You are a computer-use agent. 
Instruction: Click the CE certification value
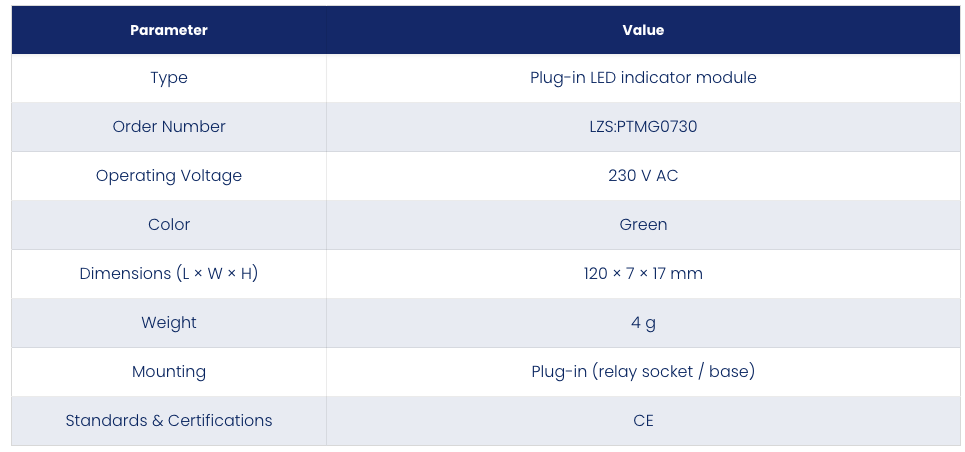(643, 421)
